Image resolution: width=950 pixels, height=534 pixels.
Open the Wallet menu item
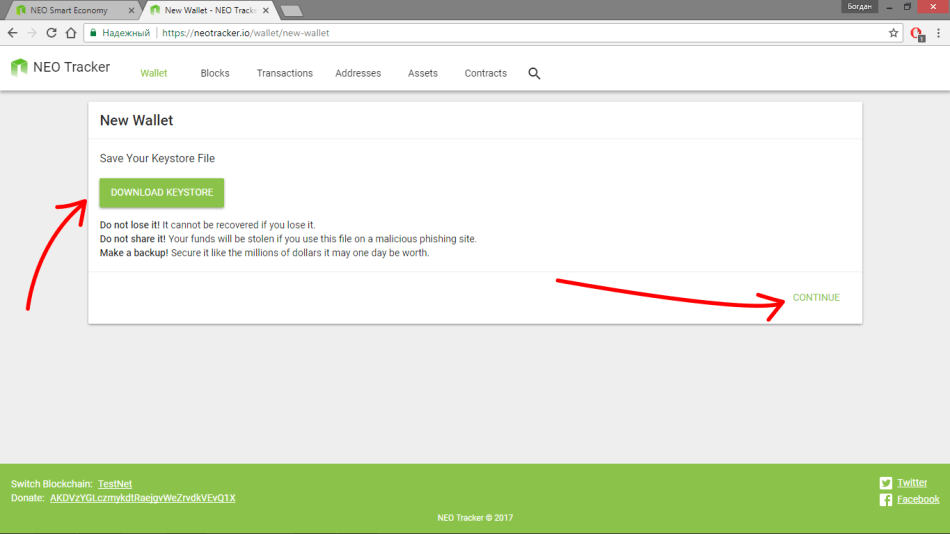click(153, 73)
